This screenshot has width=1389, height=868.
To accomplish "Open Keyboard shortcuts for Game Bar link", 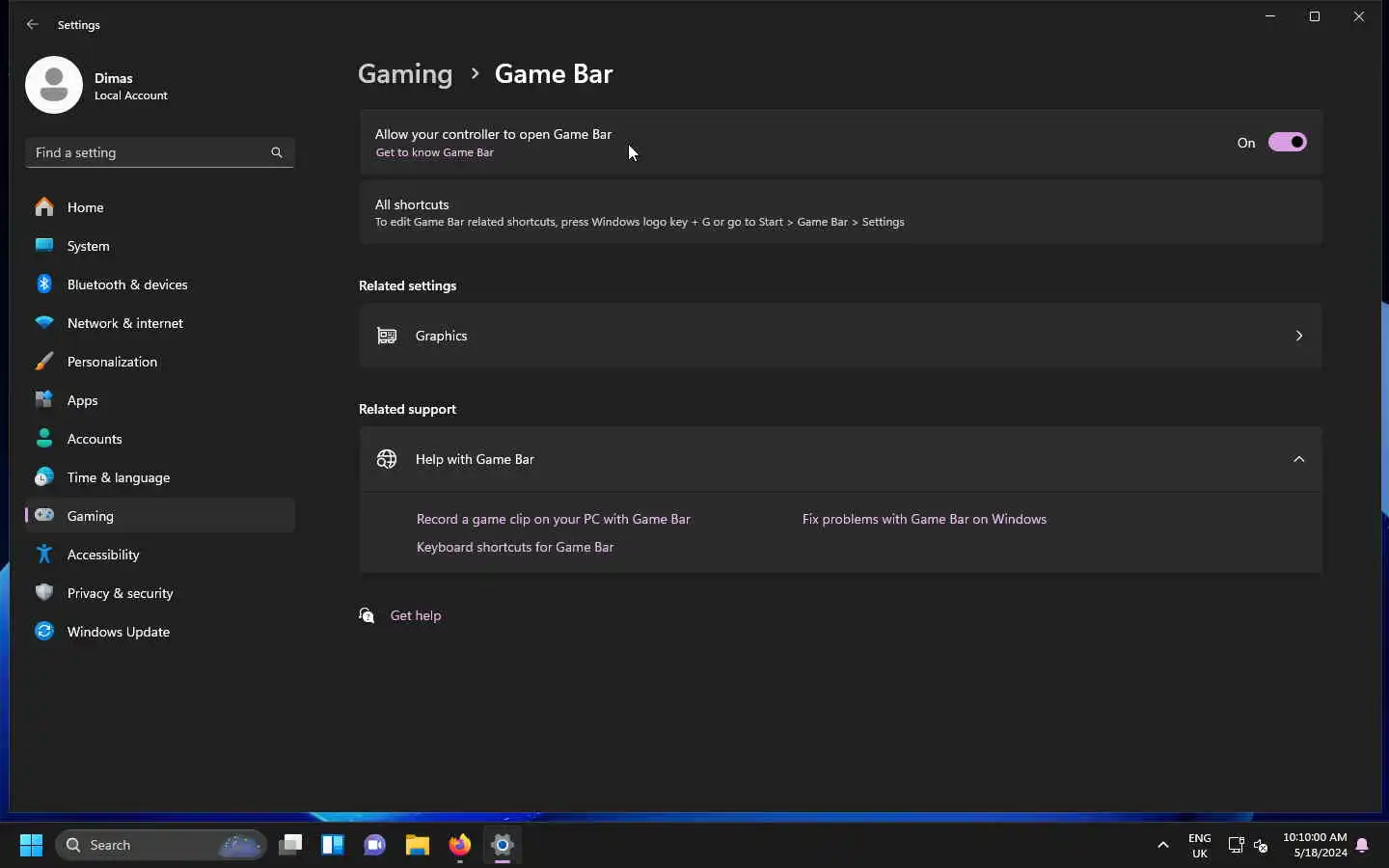I will [x=515, y=547].
